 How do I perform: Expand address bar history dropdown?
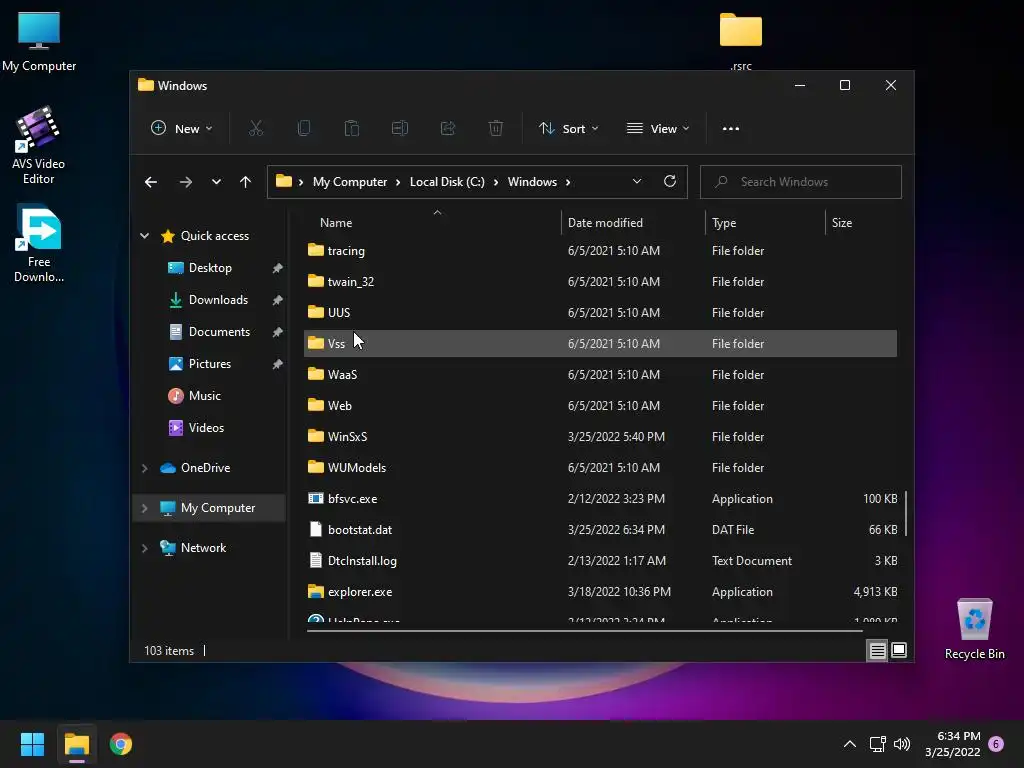click(637, 182)
